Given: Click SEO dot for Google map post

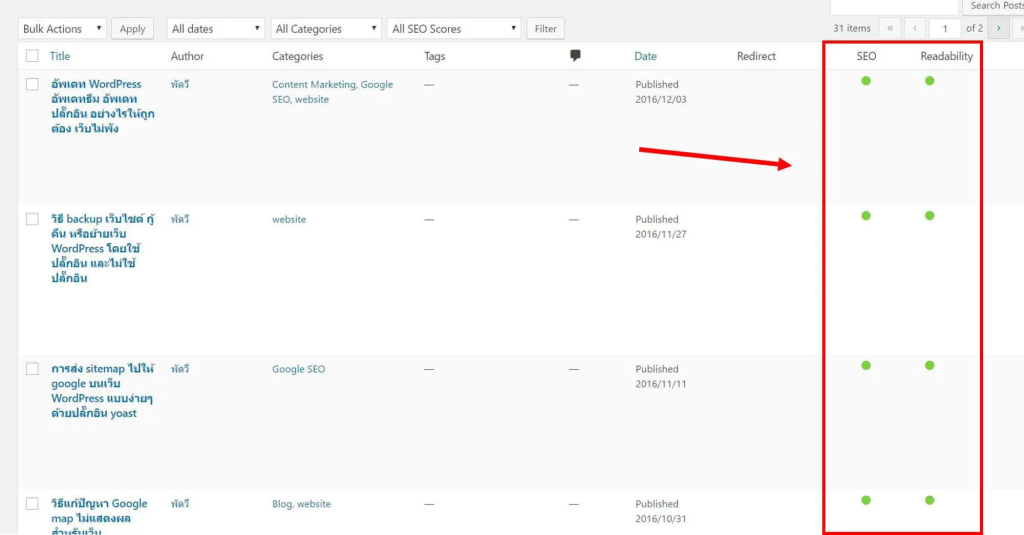Looking at the screenshot, I should pos(866,500).
